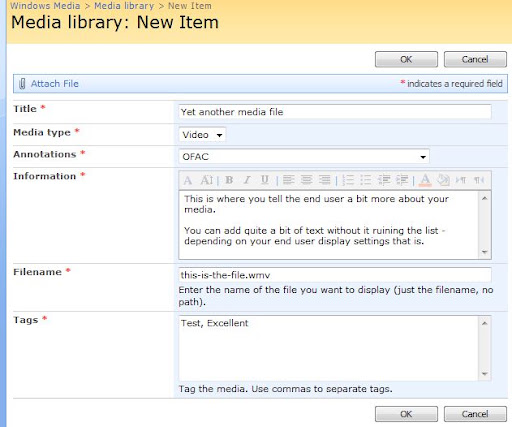Align Information text to center
The image size is (512, 427).
(306, 180)
